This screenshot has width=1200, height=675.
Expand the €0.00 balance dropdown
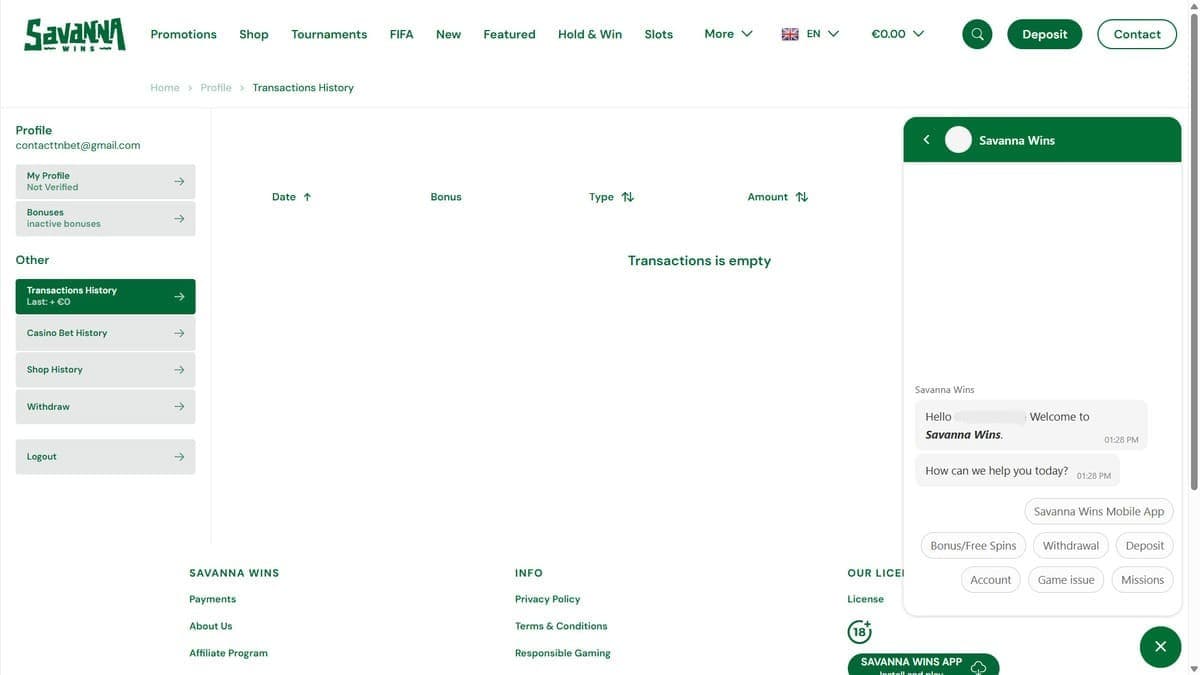pyautogui.click(x=897, y=34)
